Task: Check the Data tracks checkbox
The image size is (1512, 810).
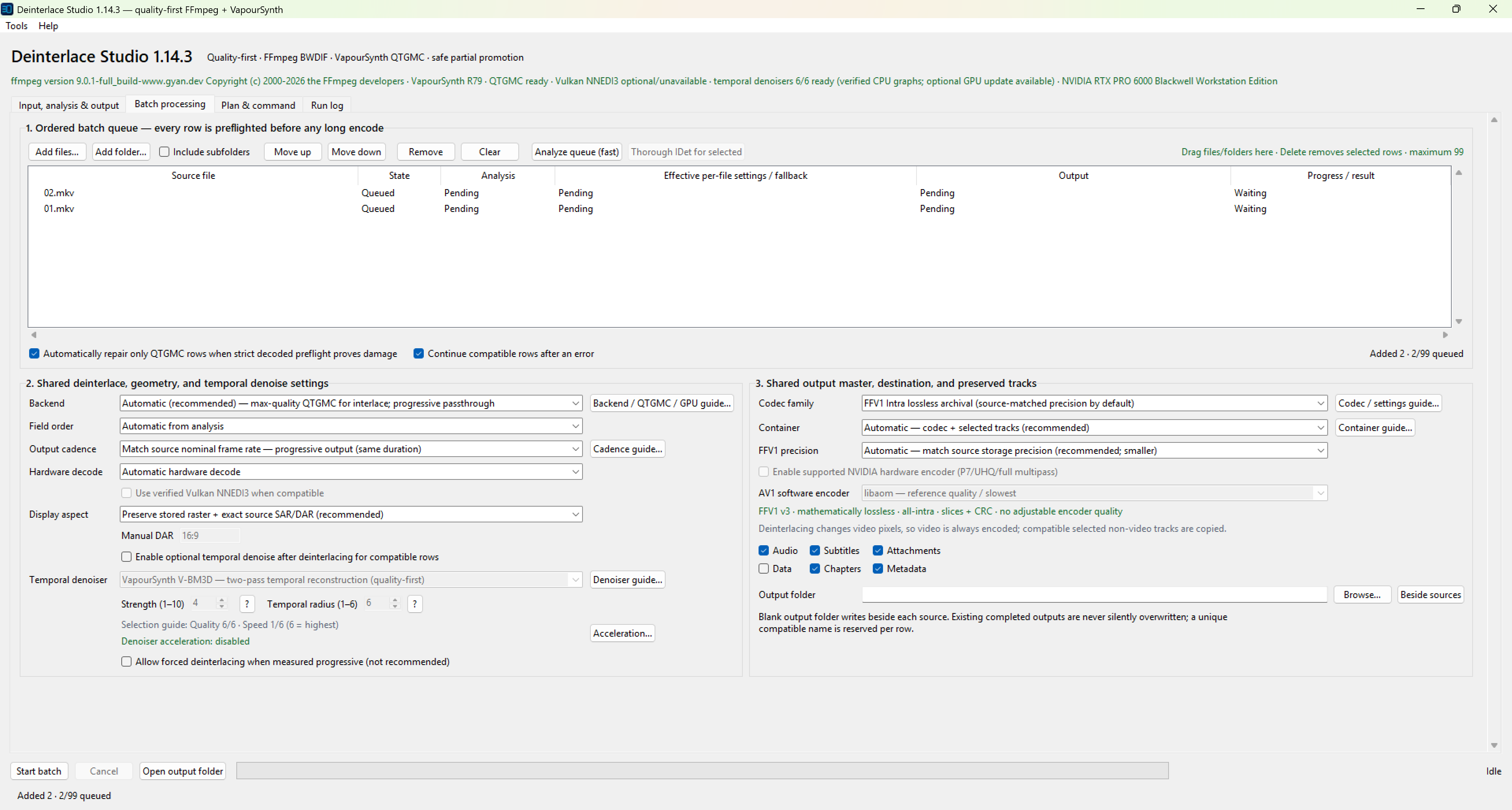Action: pyautogui.click(x=764, y=568)
